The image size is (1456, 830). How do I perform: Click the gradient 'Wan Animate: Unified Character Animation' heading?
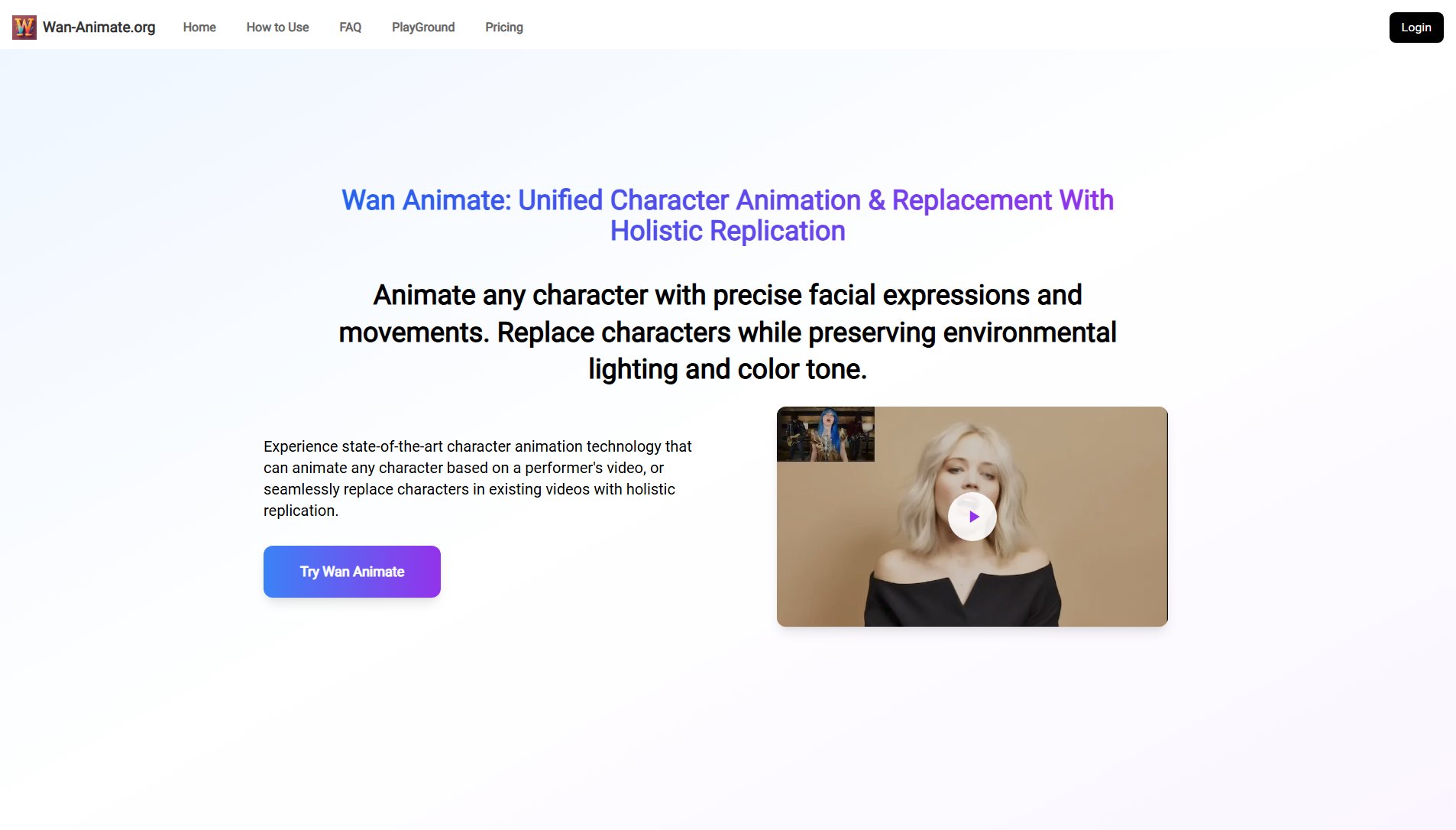pyautogui.click(x=727, y=216)
